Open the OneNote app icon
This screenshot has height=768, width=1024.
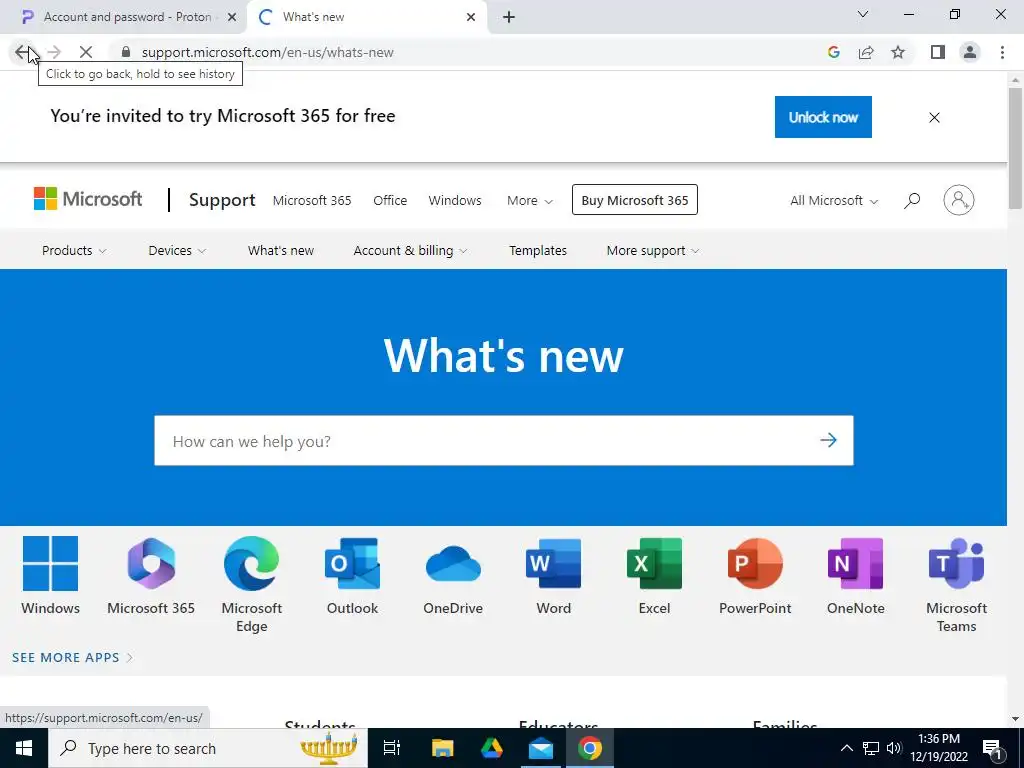[x=856, y=564]
